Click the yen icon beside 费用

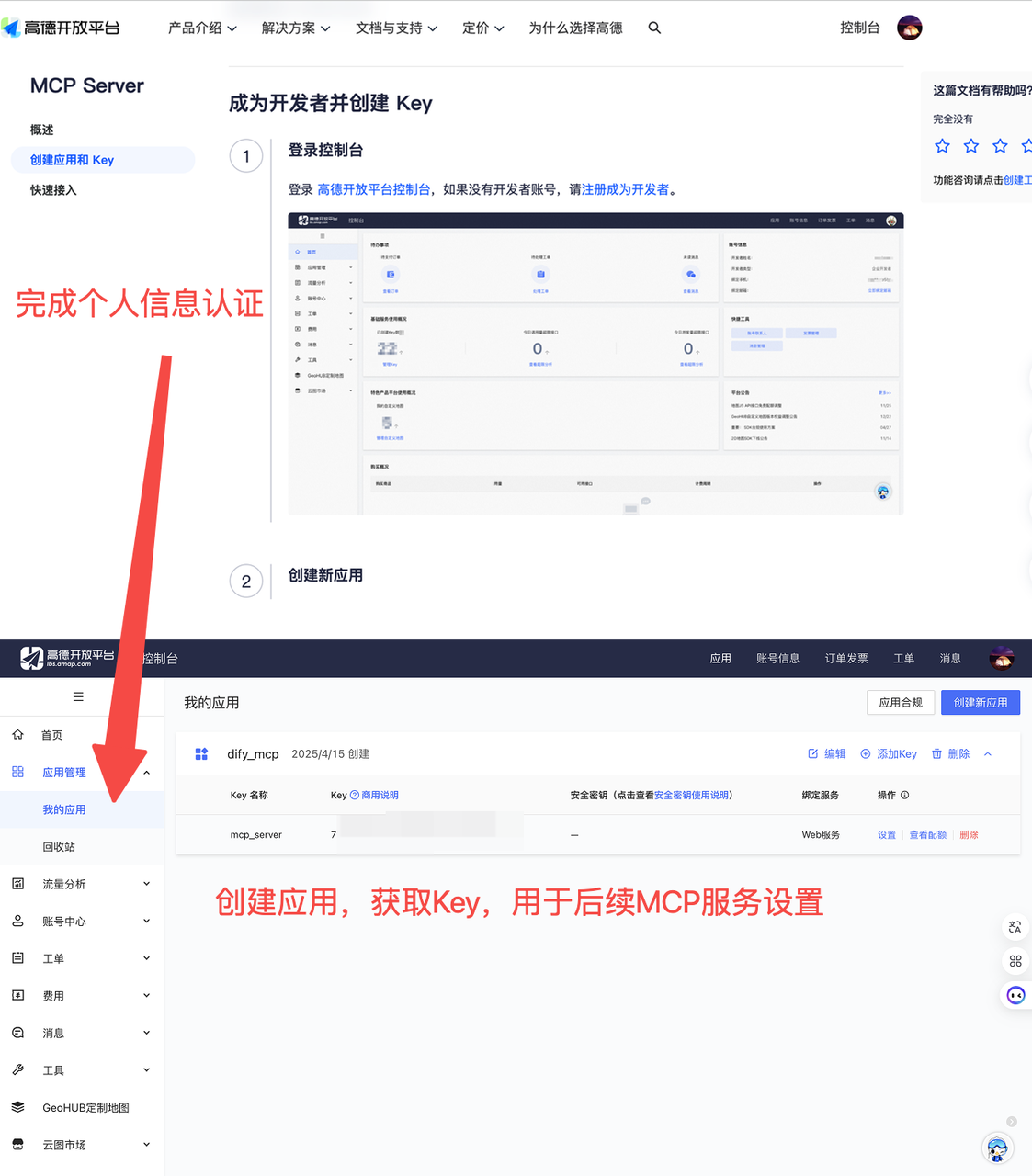17,995
